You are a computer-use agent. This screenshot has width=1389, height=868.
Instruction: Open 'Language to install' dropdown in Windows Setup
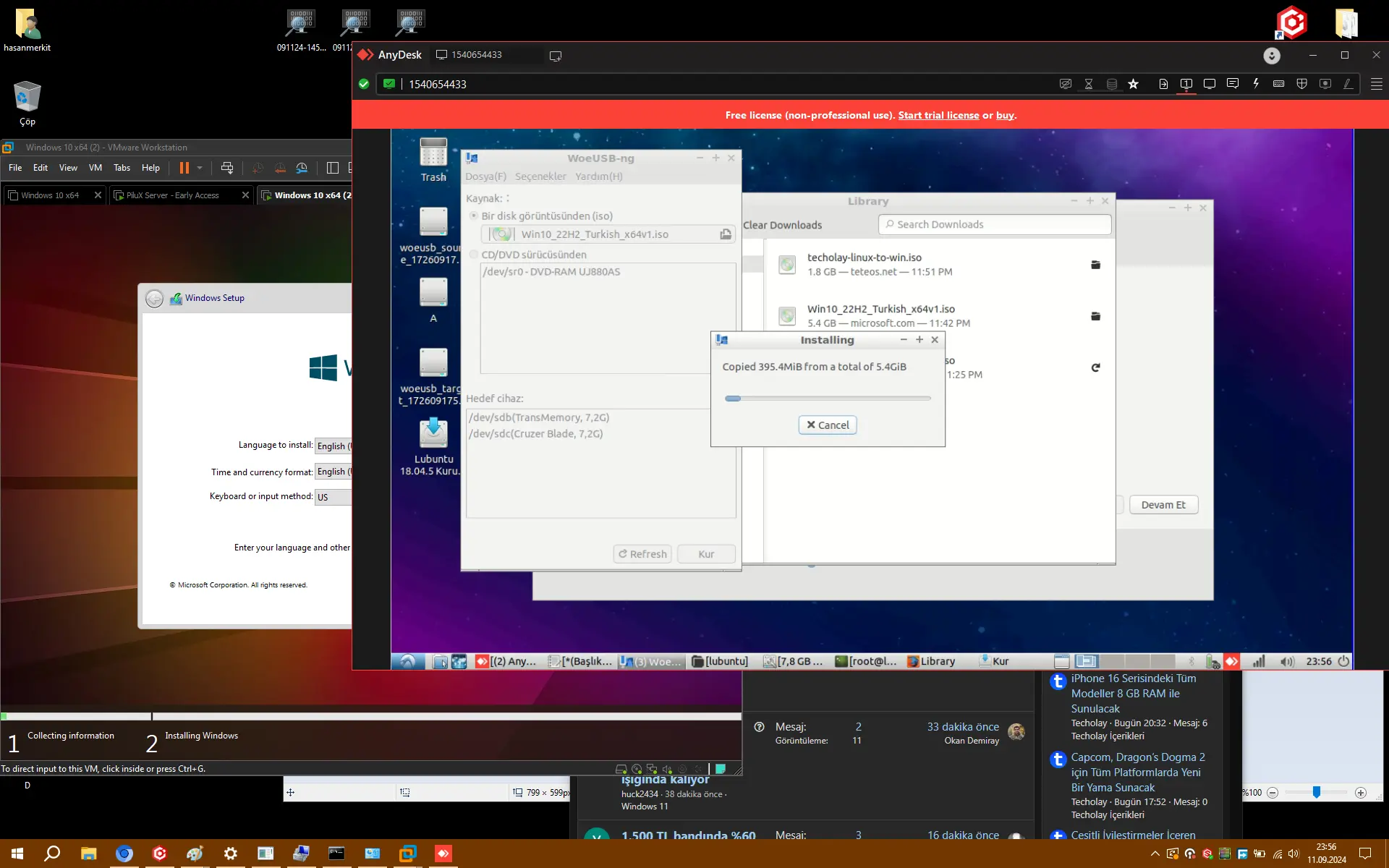coord(334,446)
